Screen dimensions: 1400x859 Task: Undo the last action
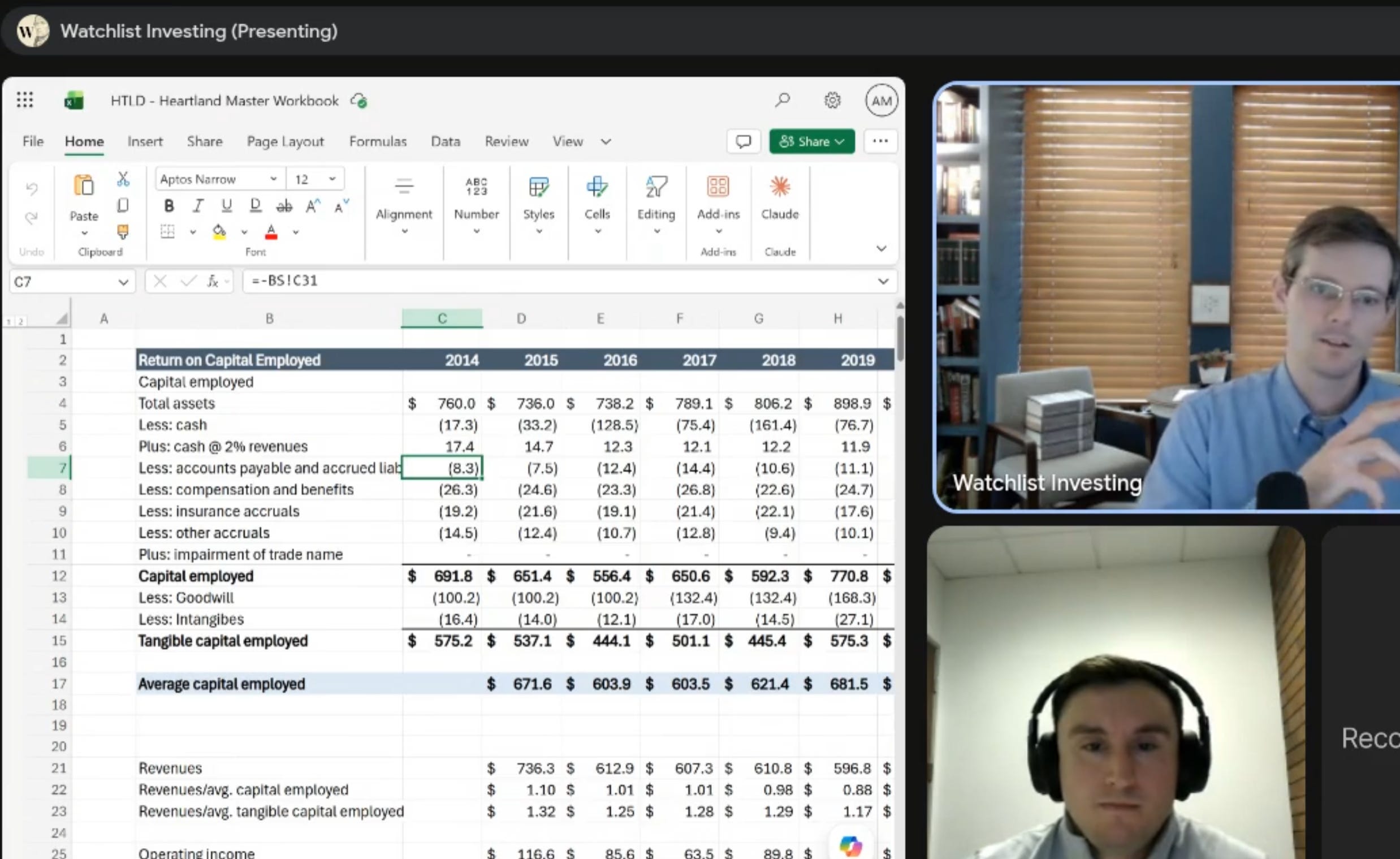pos(32,188)
